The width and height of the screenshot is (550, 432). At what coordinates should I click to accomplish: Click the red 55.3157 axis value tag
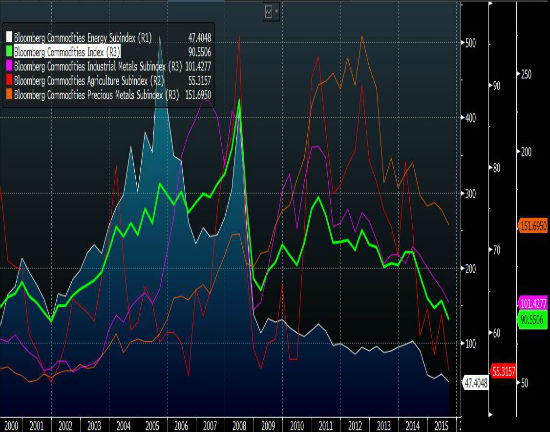pos(503,371)
